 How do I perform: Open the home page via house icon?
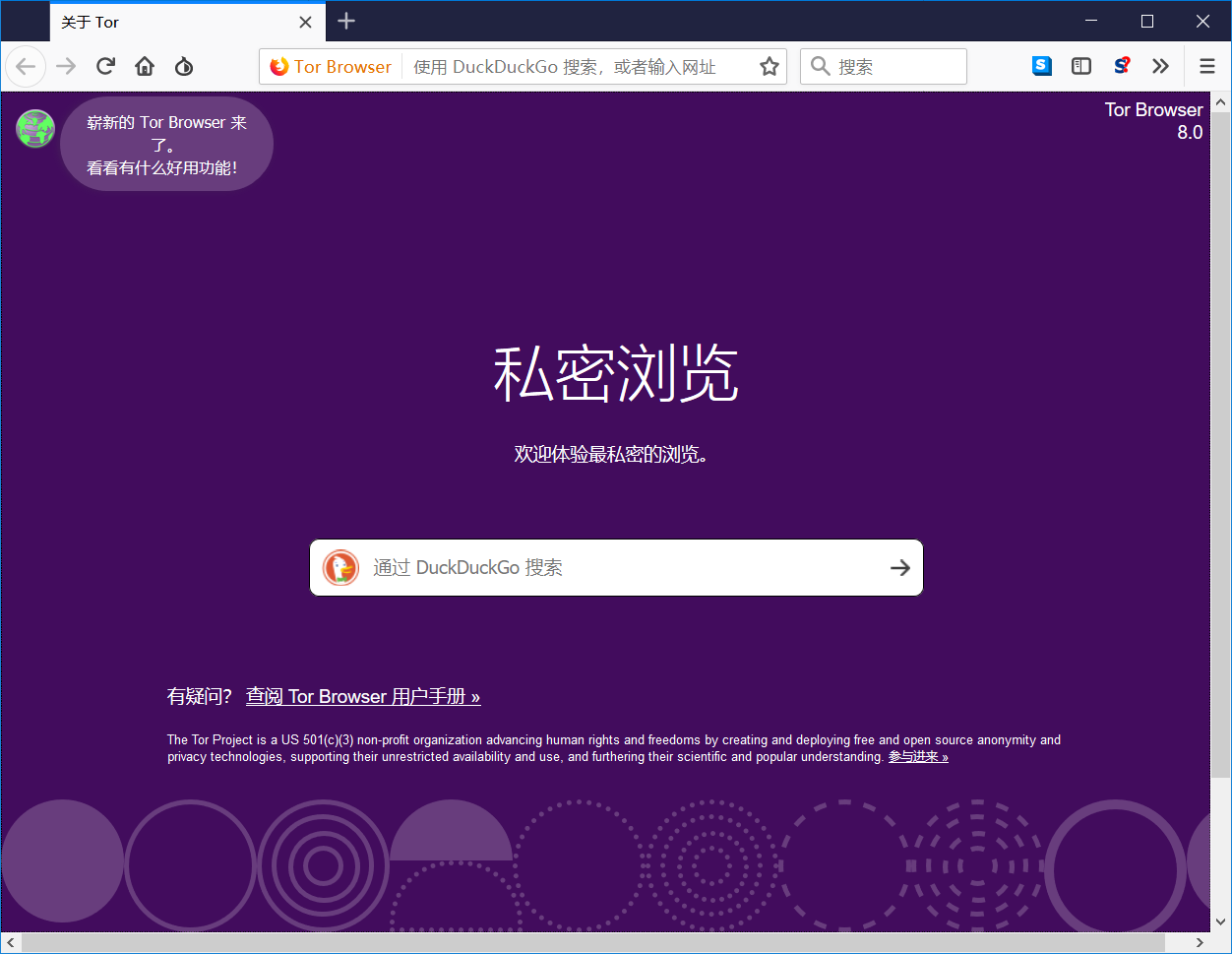pyautogui.click(x=145, y=67)
